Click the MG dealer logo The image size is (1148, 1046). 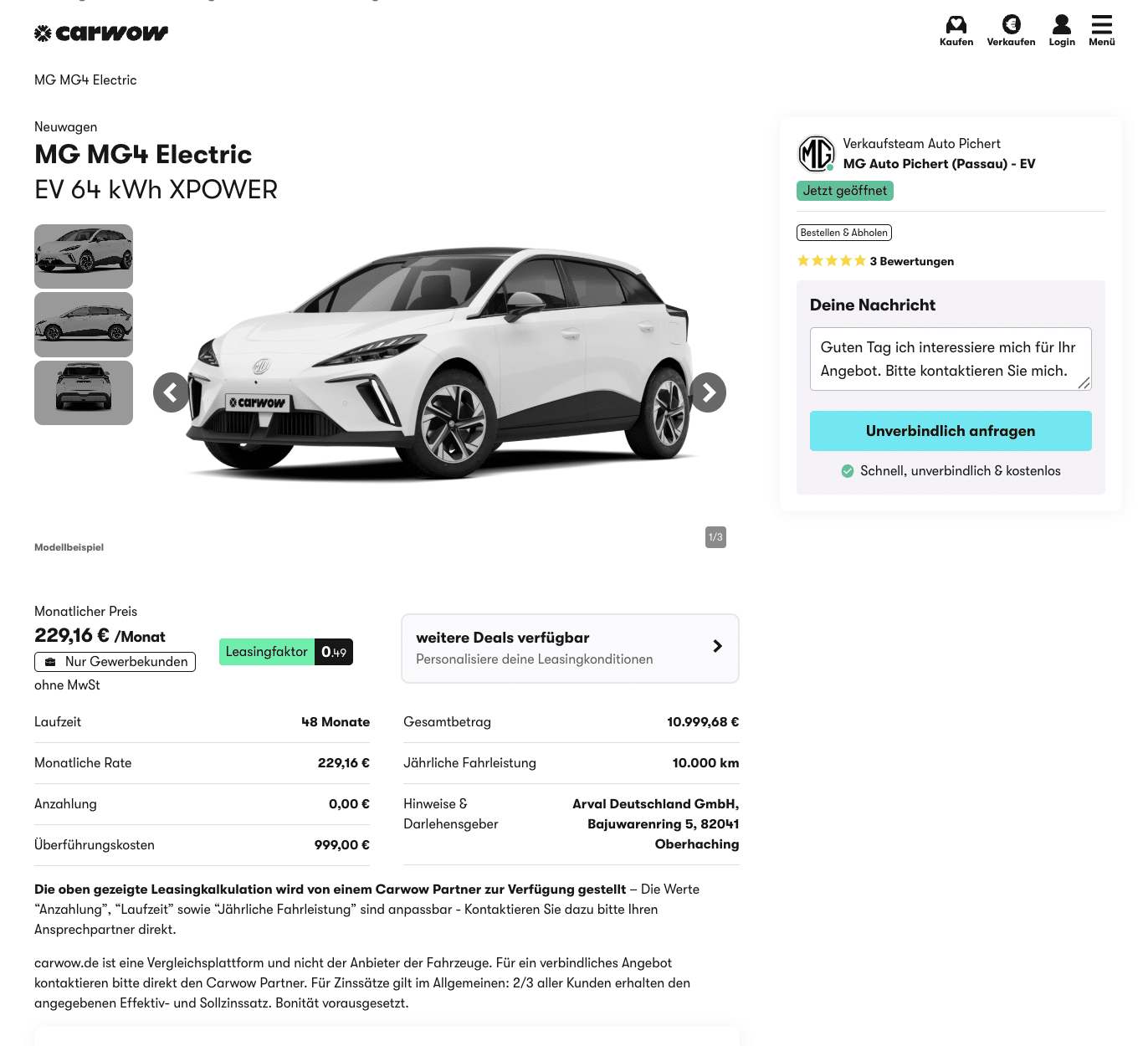point(816,154)
